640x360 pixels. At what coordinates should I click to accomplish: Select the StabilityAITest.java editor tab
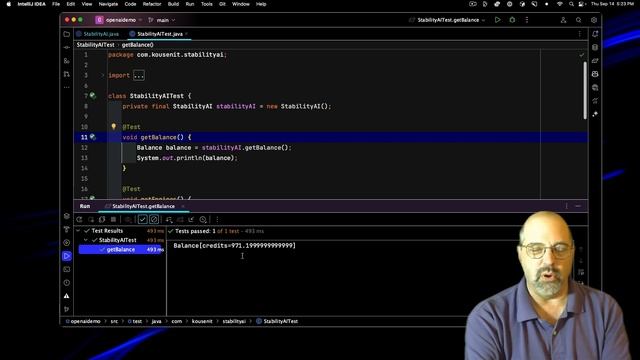pos(159,34)
